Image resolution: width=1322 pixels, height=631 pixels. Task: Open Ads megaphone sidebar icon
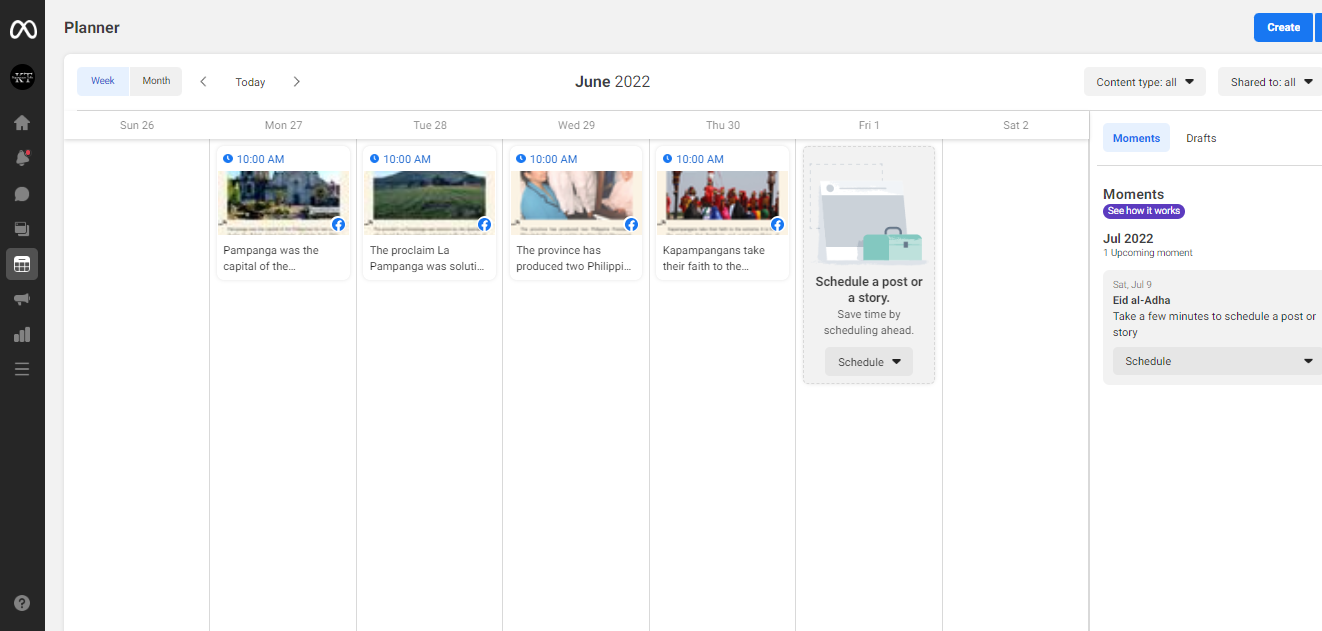tap(22, 299)
